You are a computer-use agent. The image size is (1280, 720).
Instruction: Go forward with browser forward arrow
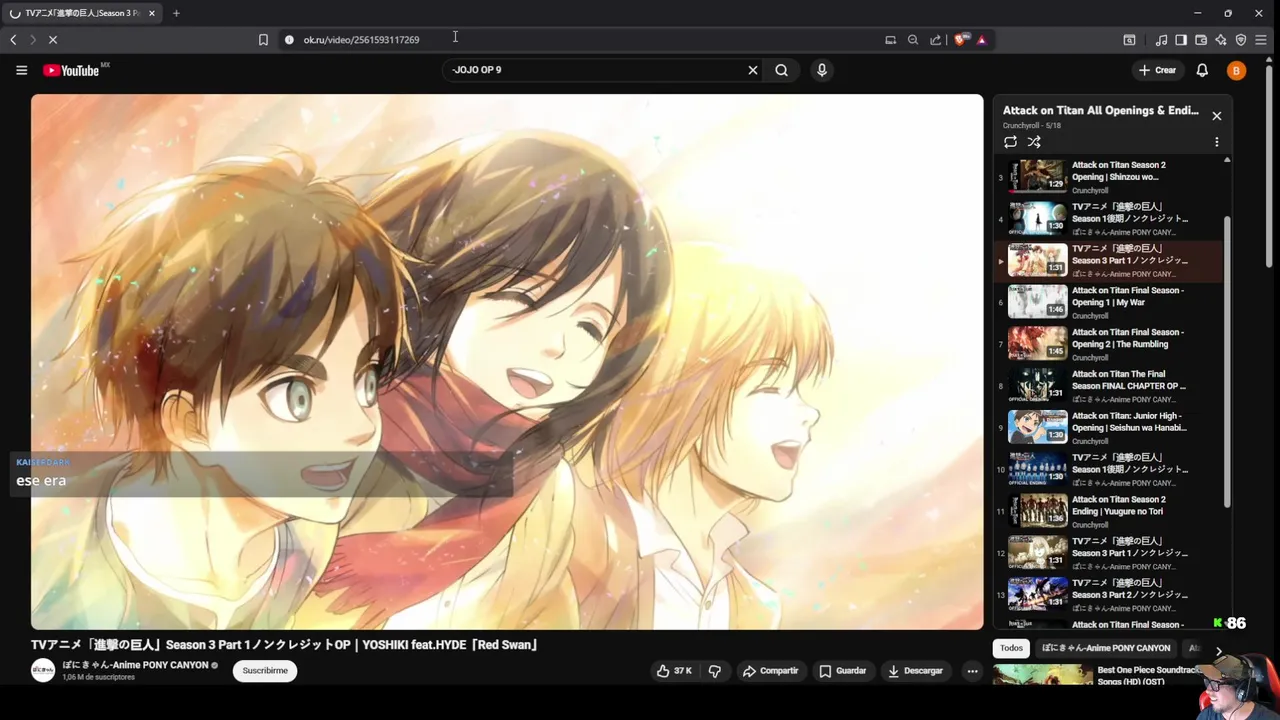[32, 40]
